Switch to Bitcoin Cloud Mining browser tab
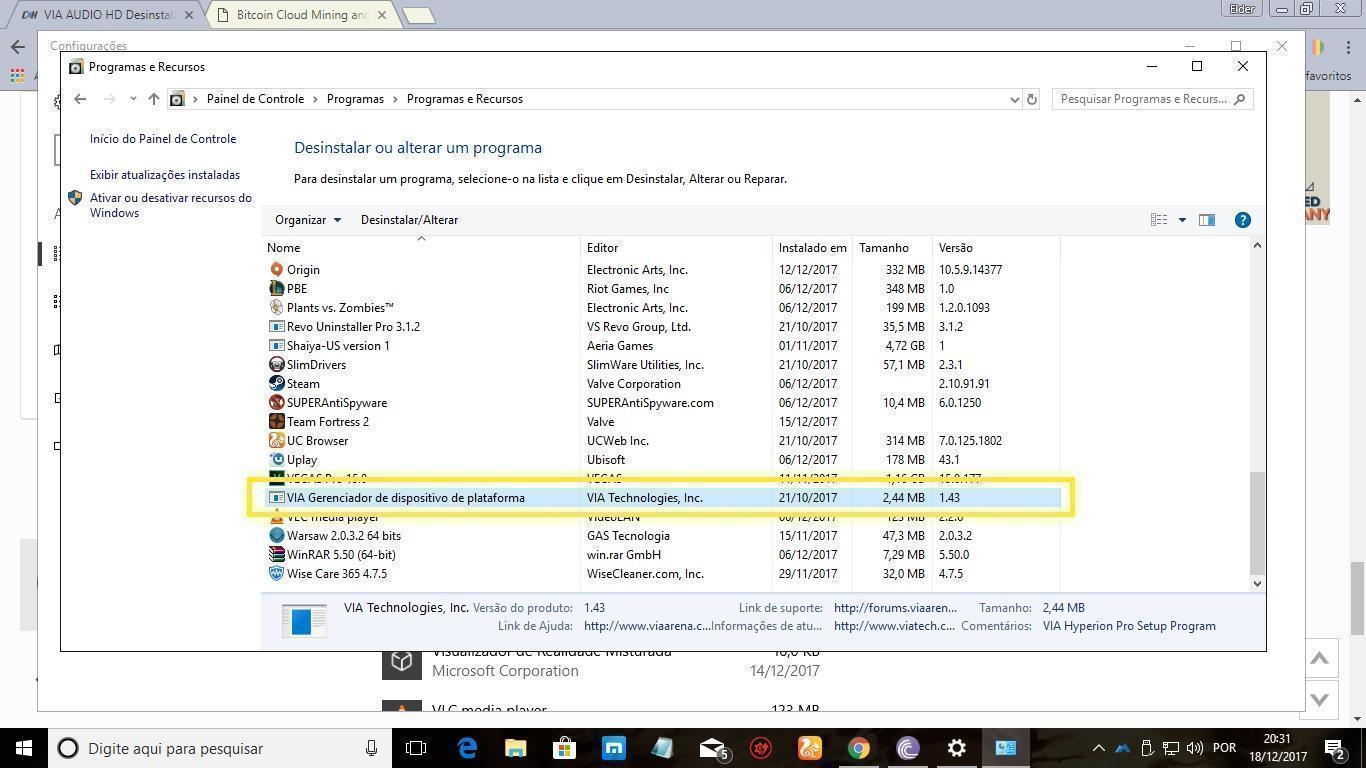 point(301,15)
